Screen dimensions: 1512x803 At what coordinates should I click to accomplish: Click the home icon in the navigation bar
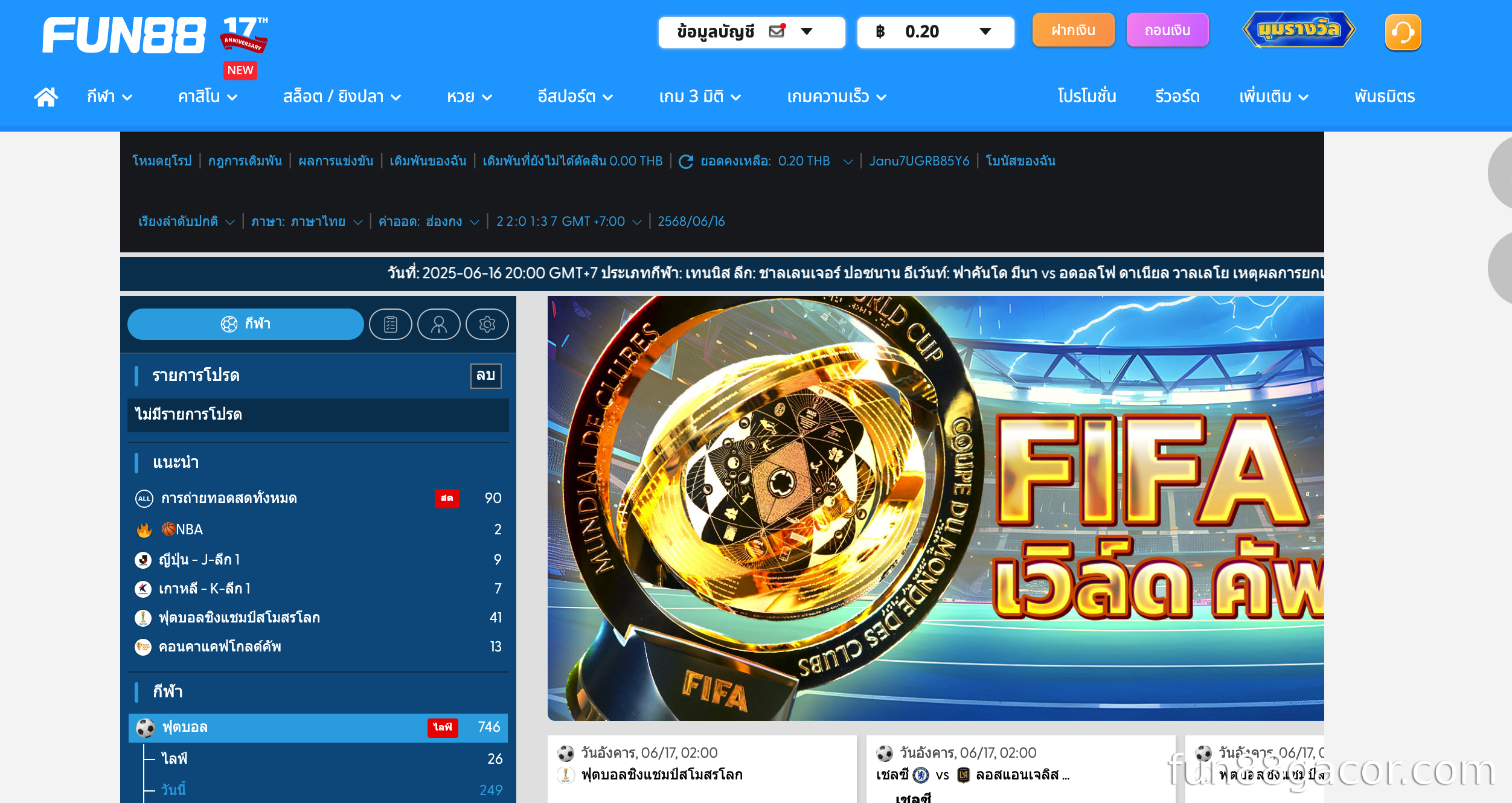click(x=46, y=97)
